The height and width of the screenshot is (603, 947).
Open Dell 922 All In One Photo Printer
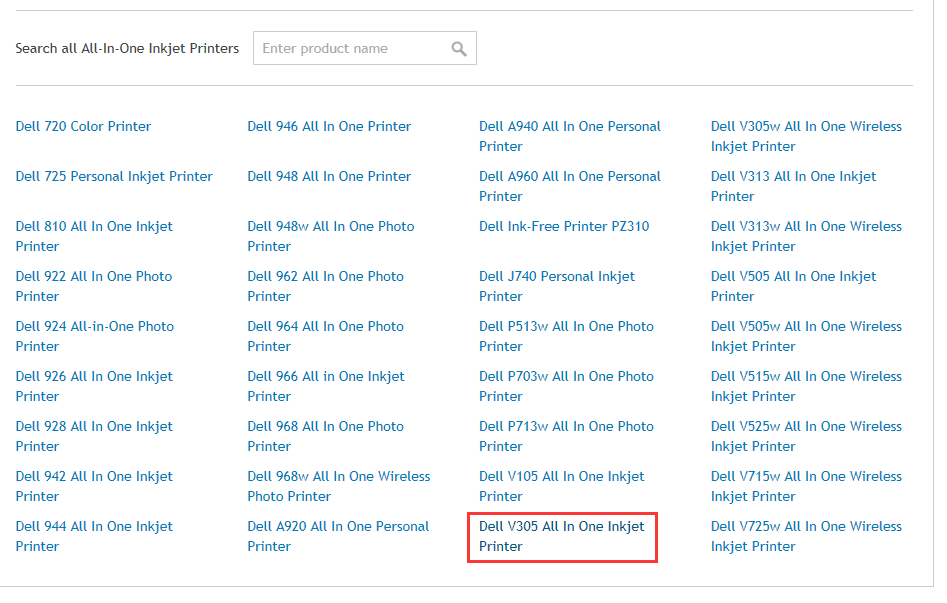[x=94, y=286]
